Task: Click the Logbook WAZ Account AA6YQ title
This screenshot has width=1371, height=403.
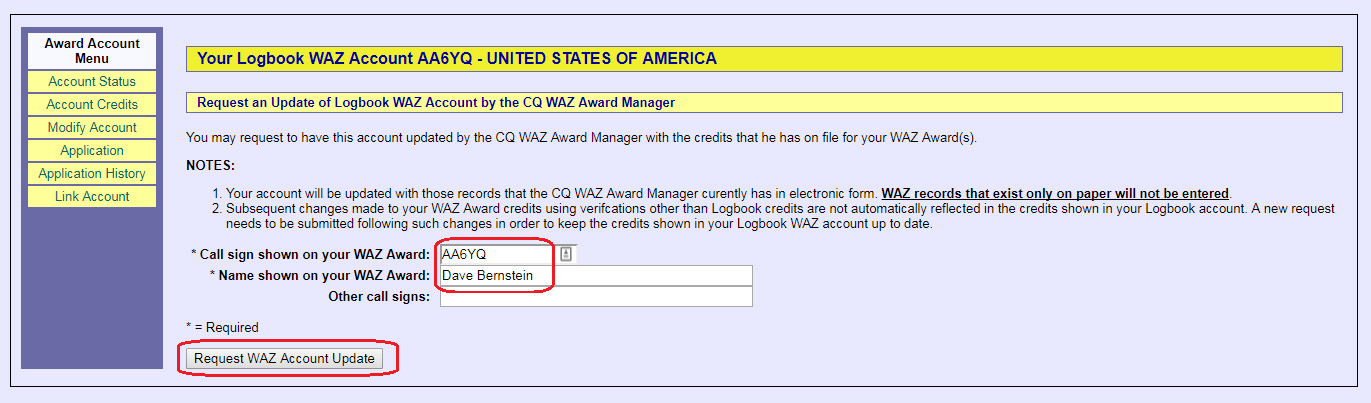Action: 457,59
